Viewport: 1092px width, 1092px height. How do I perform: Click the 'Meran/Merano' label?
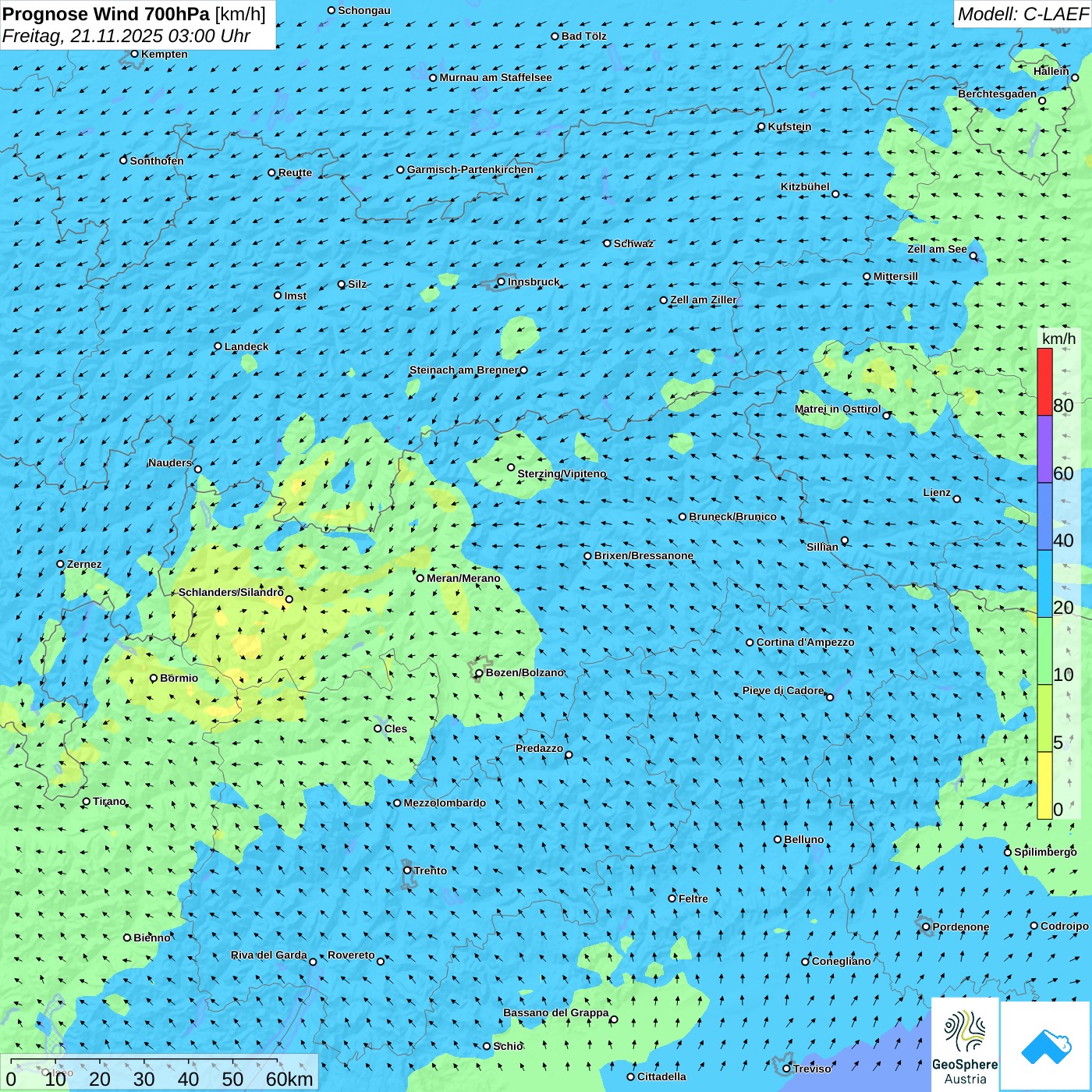point(463,578)
